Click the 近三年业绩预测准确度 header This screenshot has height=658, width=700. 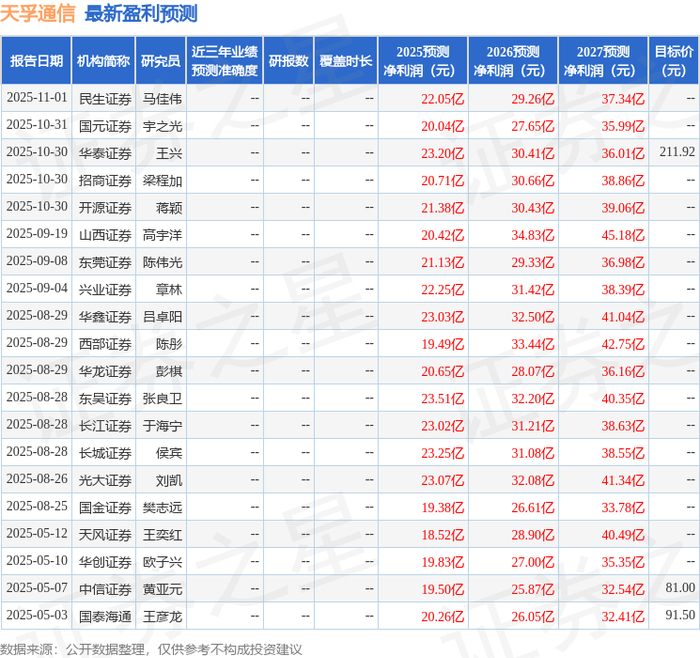(x=225, y=61)
